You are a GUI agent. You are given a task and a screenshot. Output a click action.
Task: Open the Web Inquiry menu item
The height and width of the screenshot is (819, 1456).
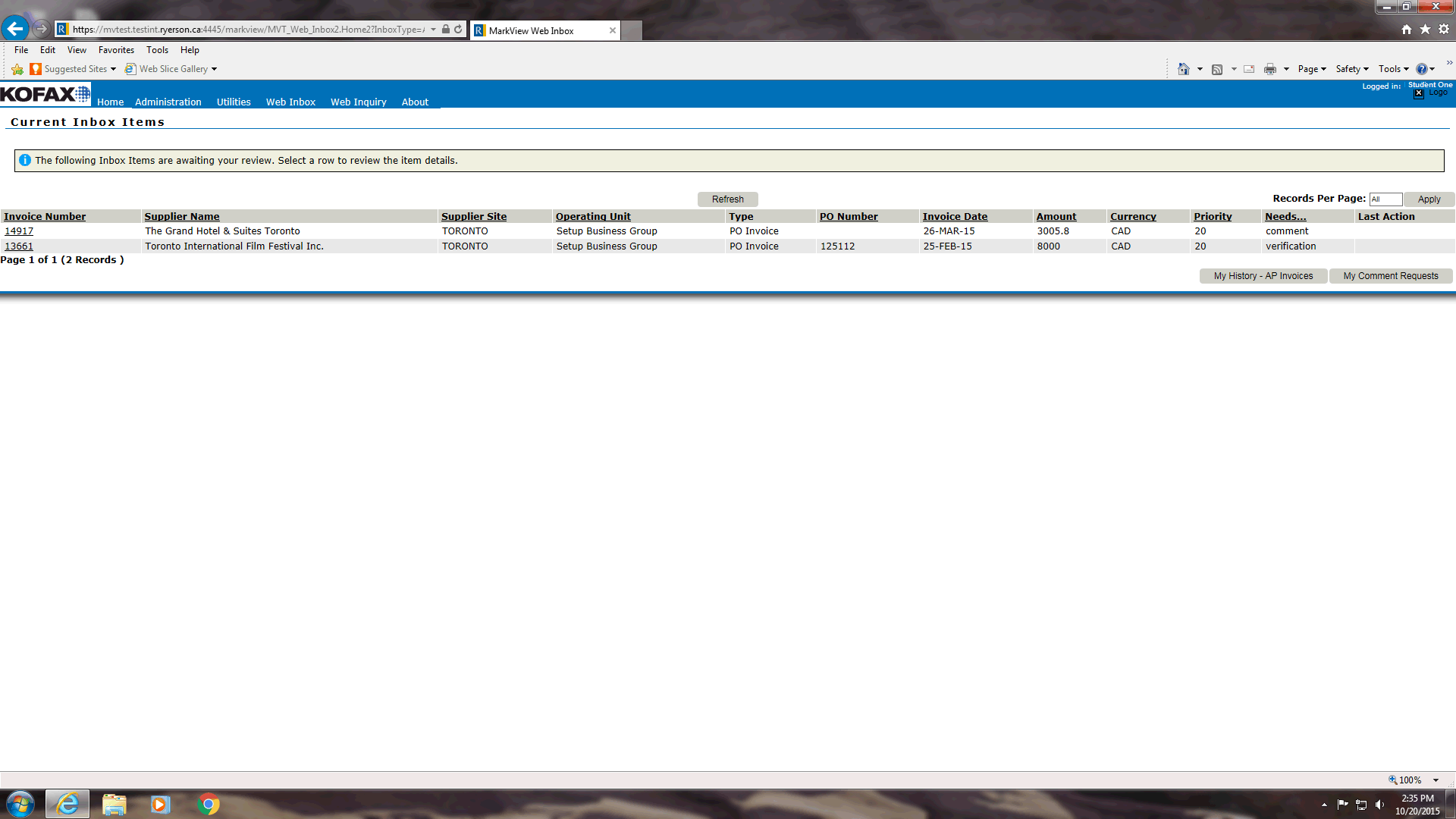coord(358,102)
